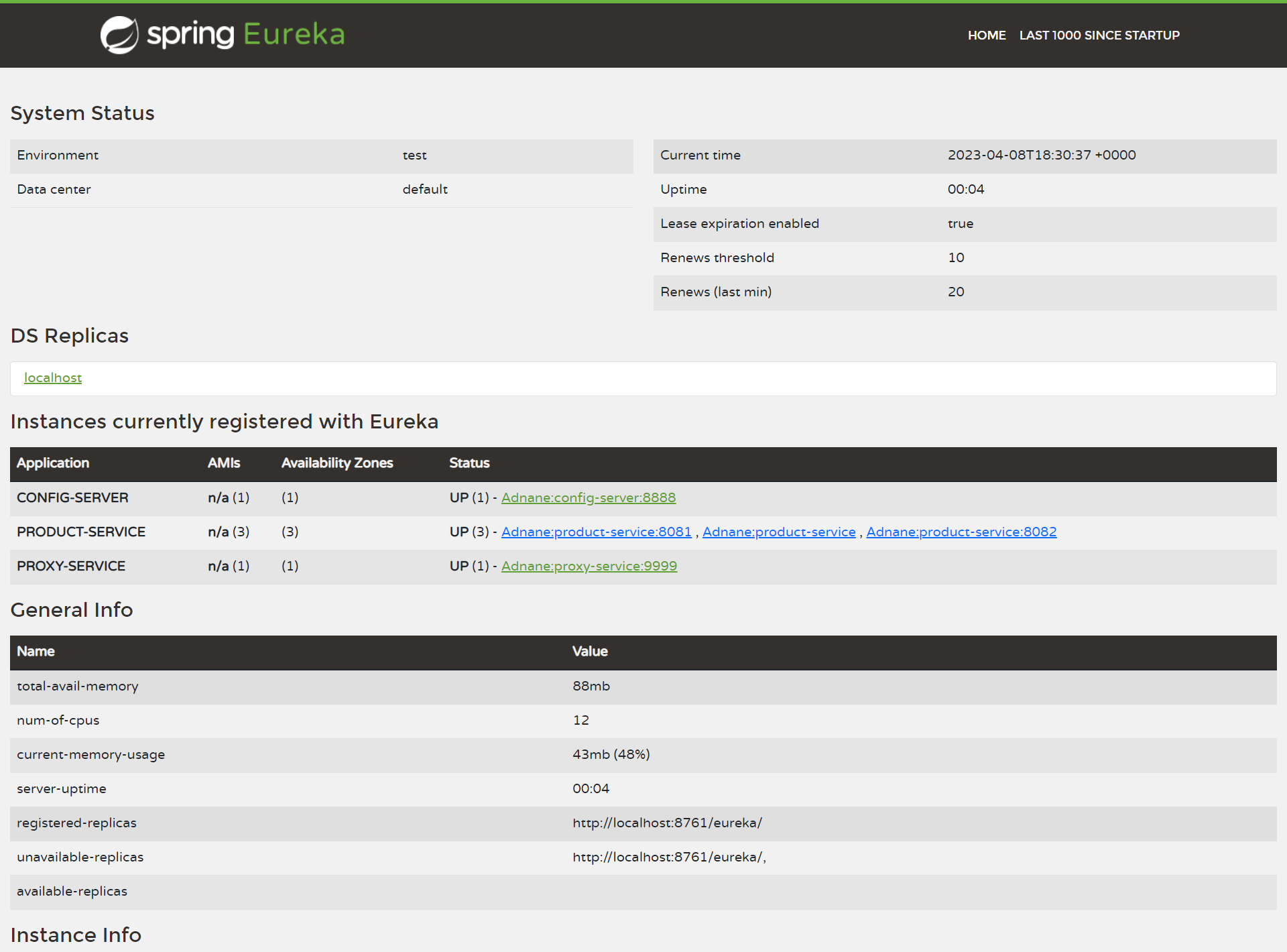Click the Eureka brand text
Image resolution: width=1287 pixels, height=952 pixels.
click(x=294, y=35)
